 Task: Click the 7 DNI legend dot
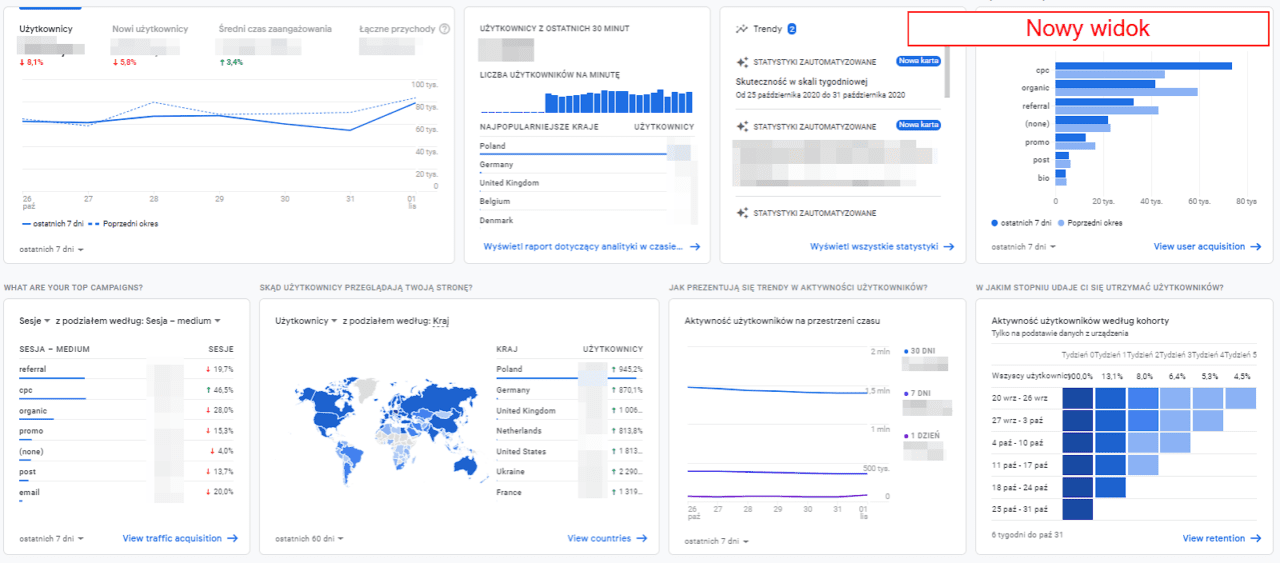click(905, 394)
